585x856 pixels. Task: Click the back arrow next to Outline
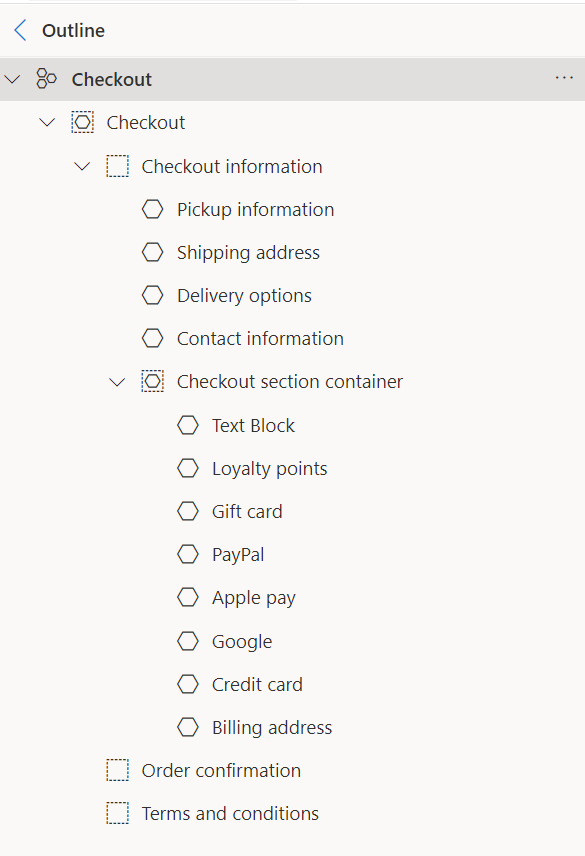pos(19,30)
